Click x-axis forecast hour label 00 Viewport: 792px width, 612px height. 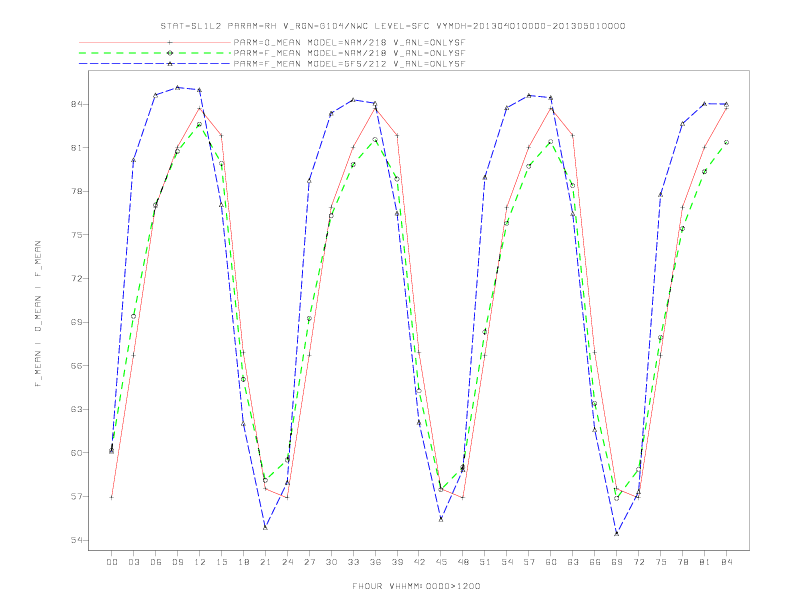tap(112, 562)
